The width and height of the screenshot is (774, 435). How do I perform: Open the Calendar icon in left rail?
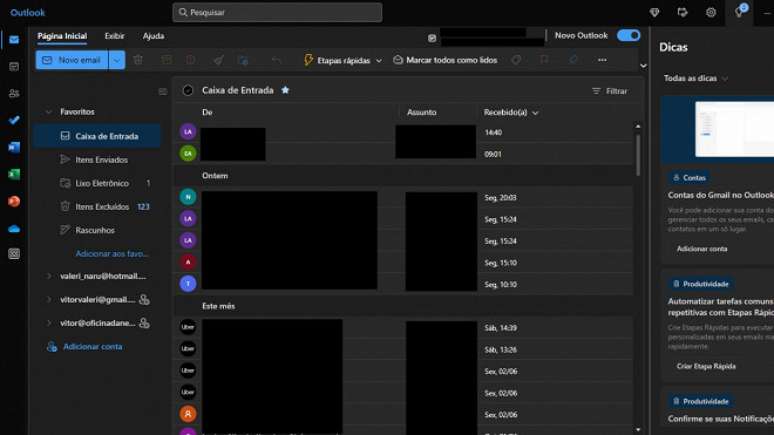tap(14, 67)
